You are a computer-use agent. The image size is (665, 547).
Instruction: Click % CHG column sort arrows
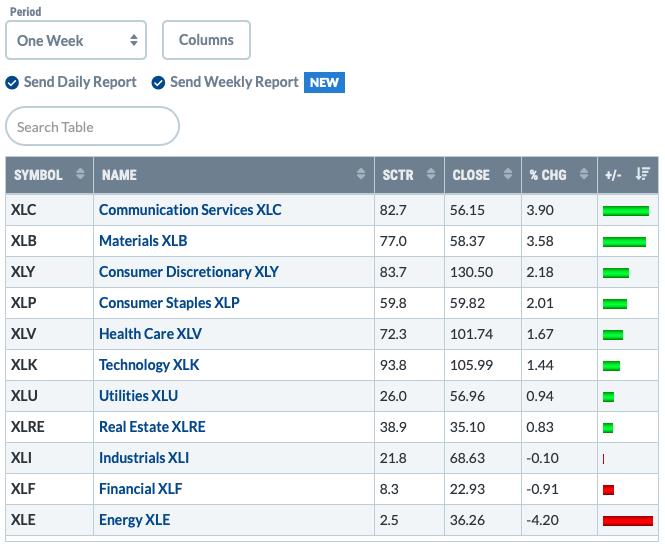[584, 174]
